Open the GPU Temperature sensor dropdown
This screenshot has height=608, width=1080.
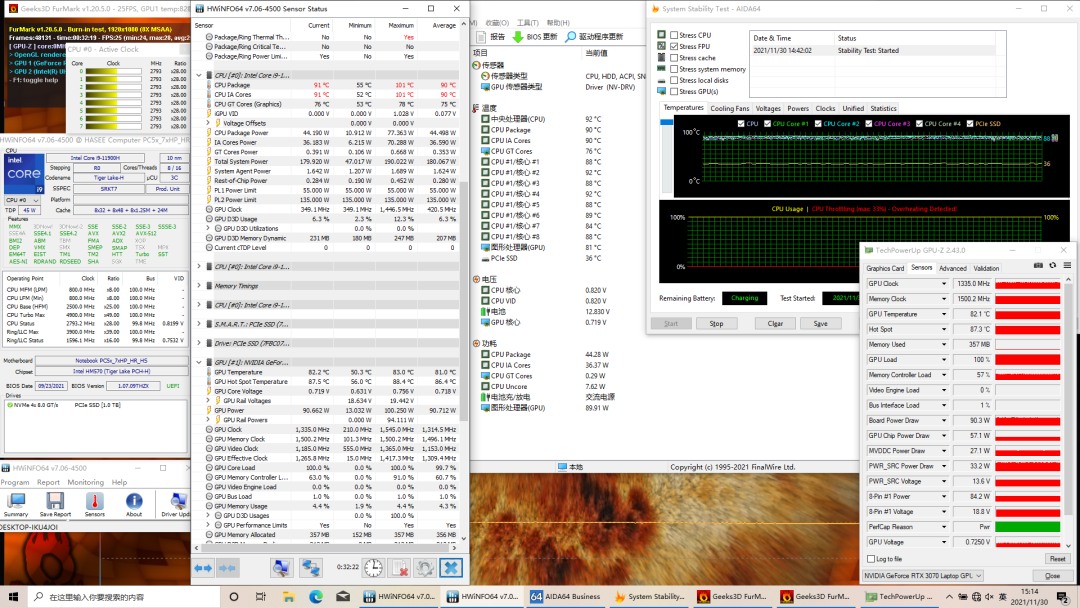click(x=943, y=314)
